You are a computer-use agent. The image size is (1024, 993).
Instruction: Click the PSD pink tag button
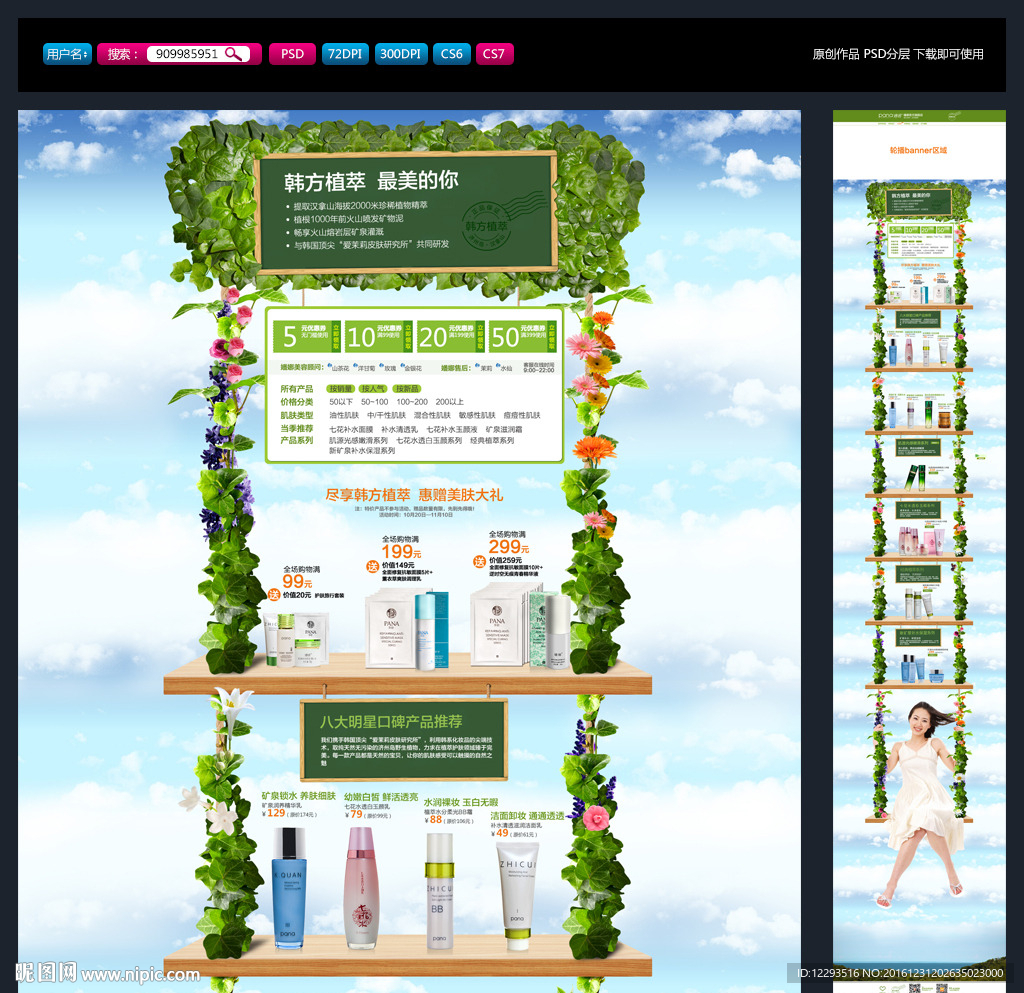click(x=292, y=54)
